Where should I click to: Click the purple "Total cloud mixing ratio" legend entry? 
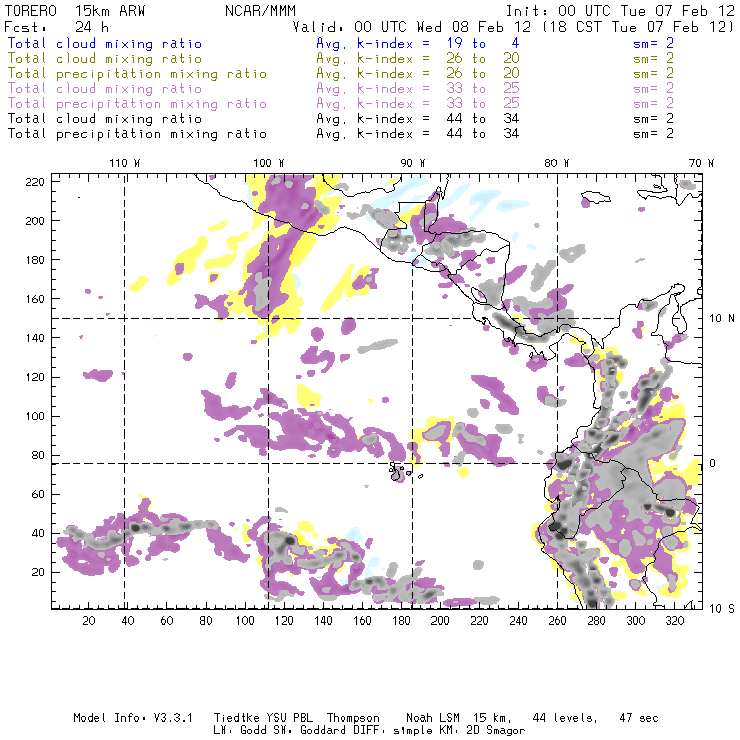[105, 89]
